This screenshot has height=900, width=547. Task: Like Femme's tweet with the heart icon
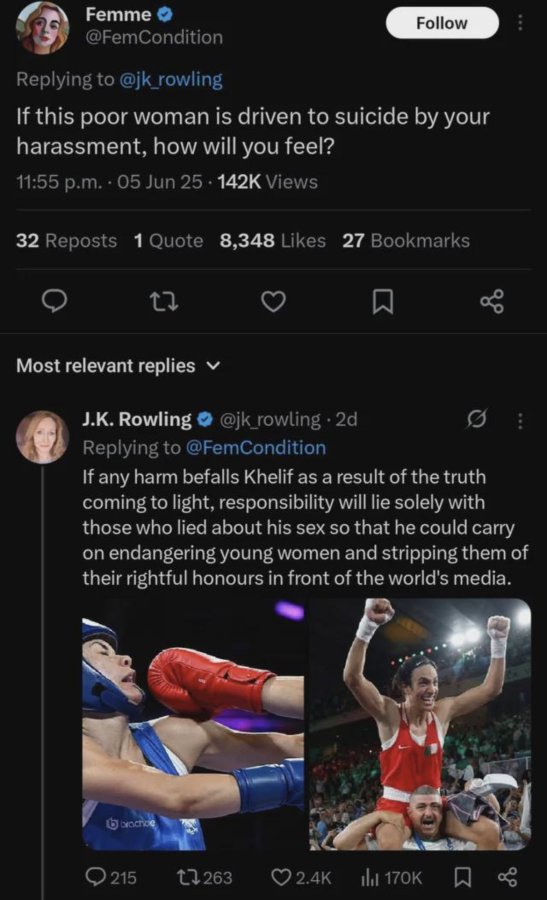click(x=273, y=301)
